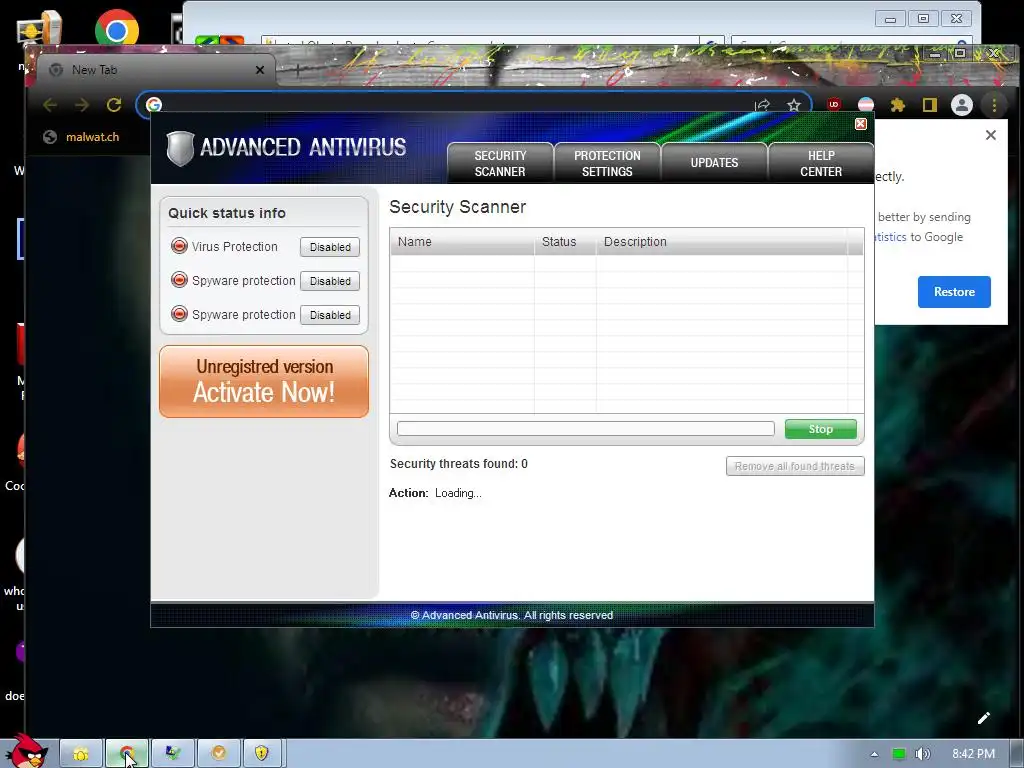This screenshot has height=768, width=1024.
Task: Click the Chrome taskbar button
Action: pos(127,754)
